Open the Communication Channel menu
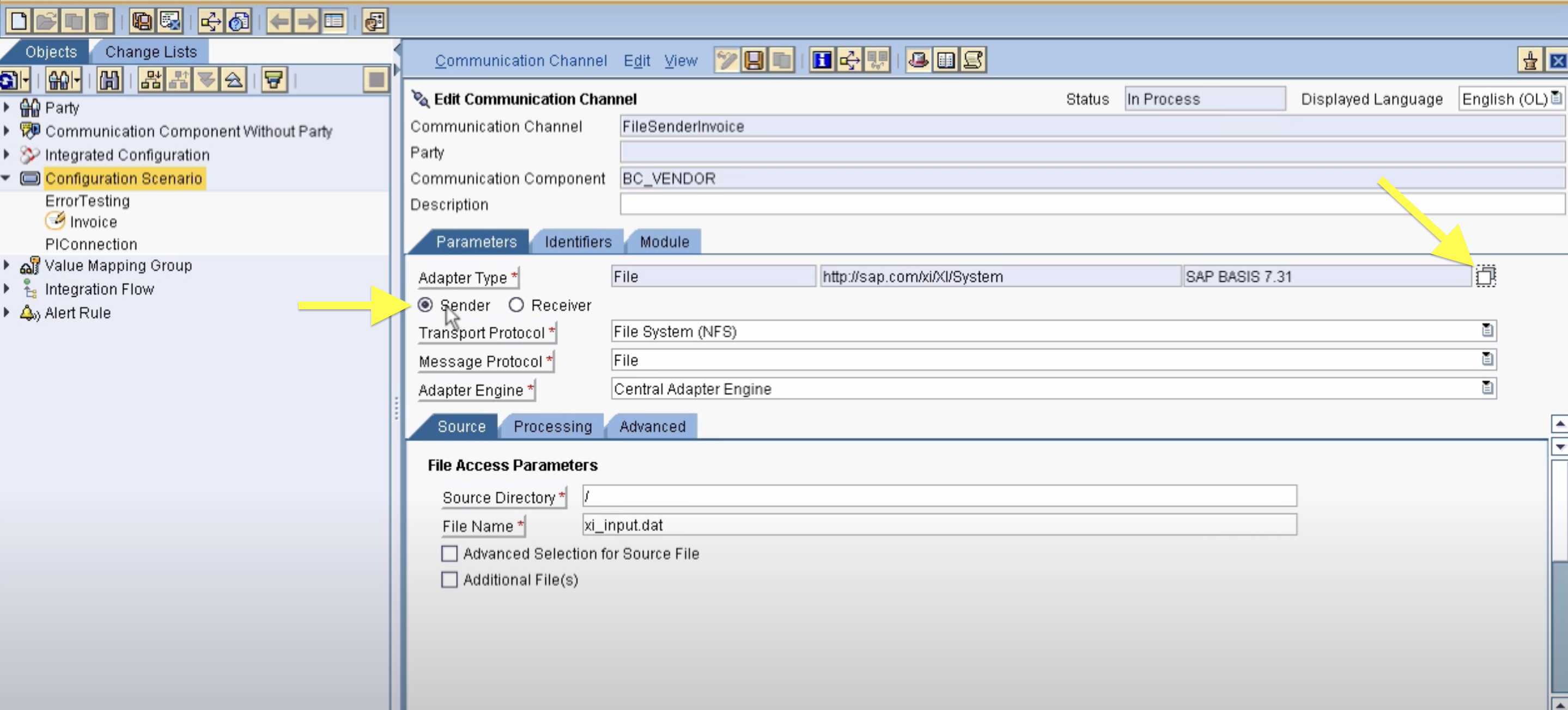1568x710 pixels. pos(520,61)
